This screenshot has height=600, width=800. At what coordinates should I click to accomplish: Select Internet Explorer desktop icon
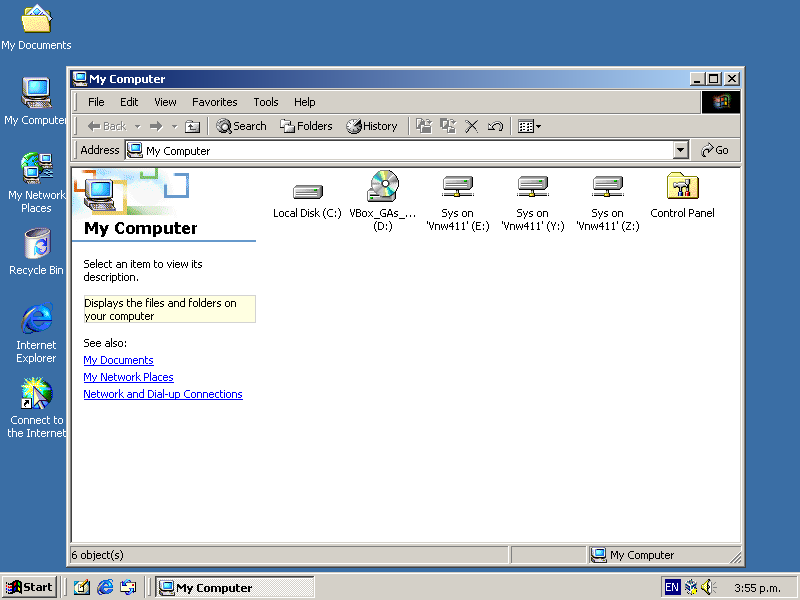point(36,333)
